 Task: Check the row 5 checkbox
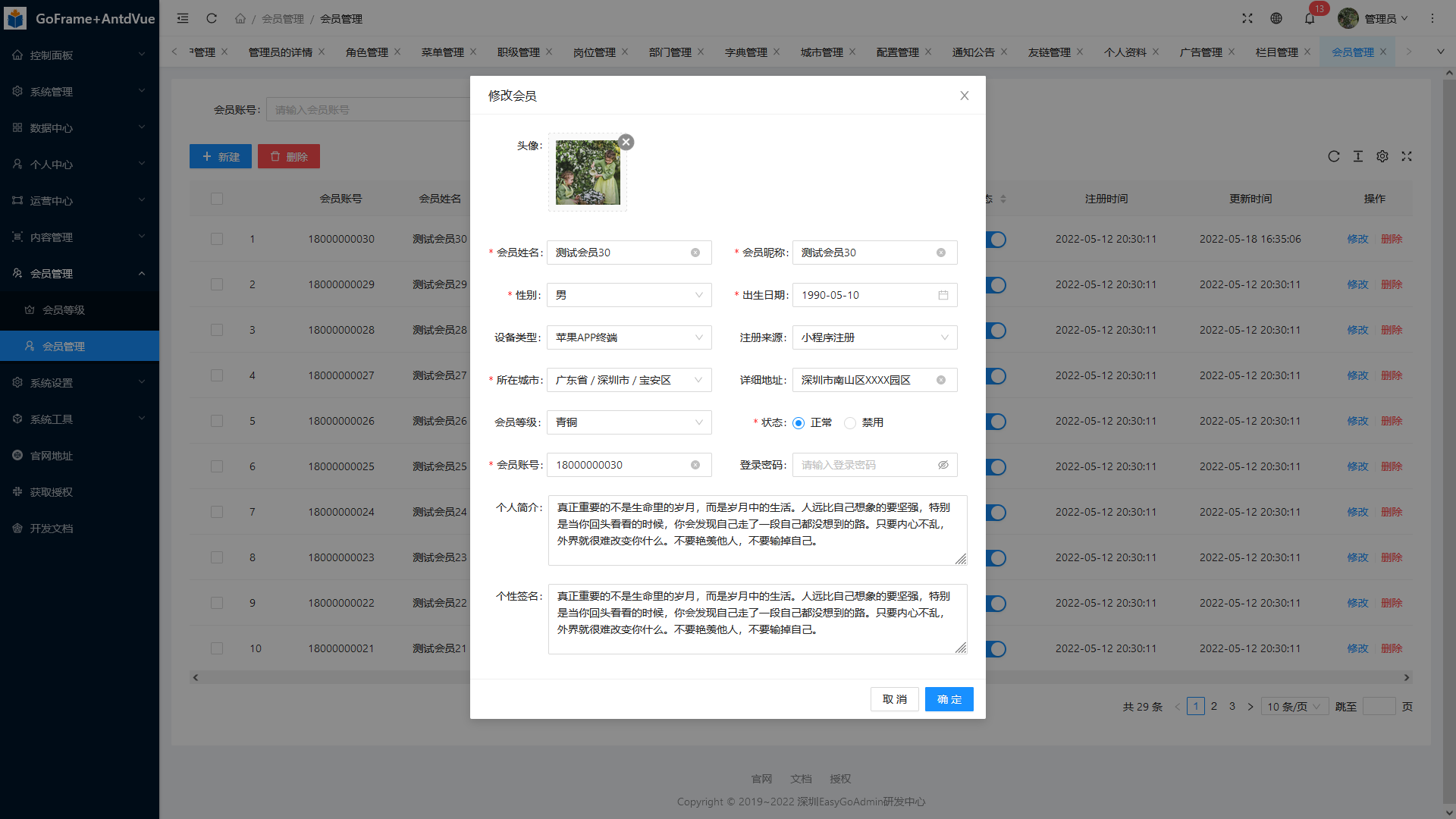tap(217, 421)
